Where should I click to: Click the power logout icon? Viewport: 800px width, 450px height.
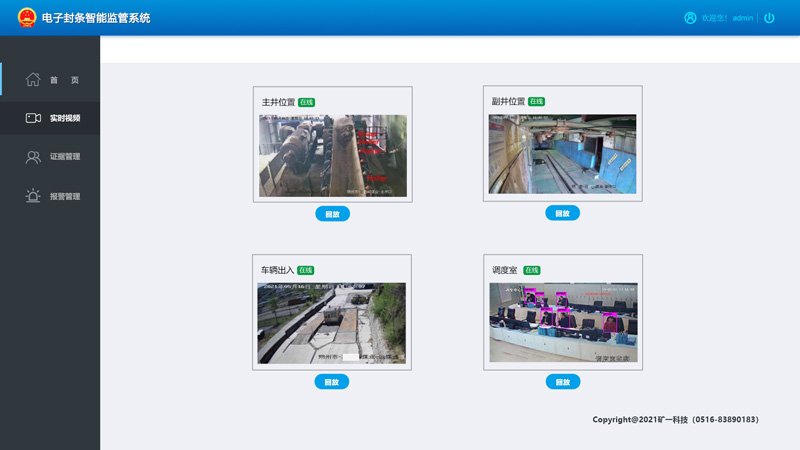(x=769, y=18)
